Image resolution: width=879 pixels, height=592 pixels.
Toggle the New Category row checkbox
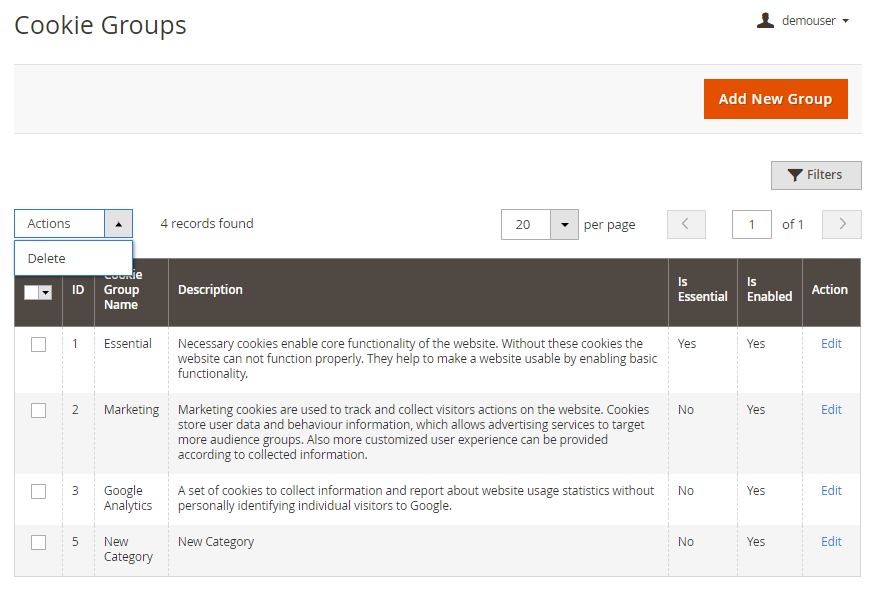point(38,542)
